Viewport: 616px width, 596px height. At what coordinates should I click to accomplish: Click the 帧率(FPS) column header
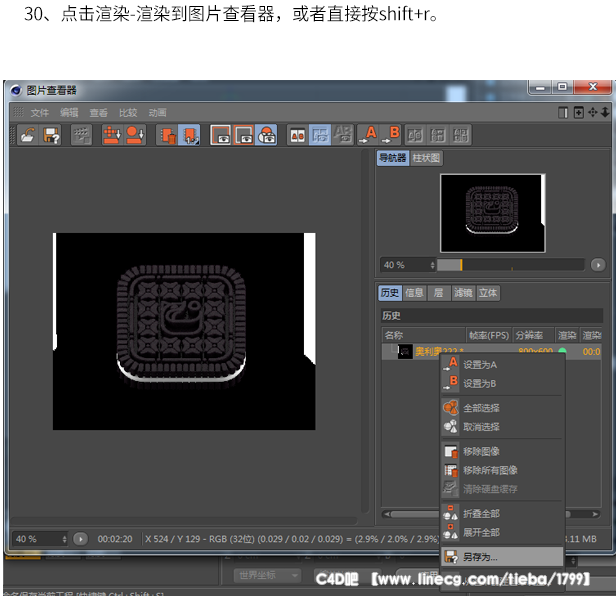click(x=489, y=335)
